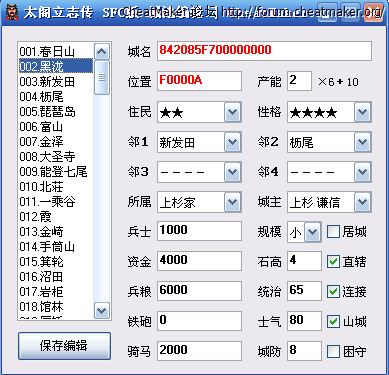Open the 邻4 dropdown
389x375 pixels.
coord(362,172)
